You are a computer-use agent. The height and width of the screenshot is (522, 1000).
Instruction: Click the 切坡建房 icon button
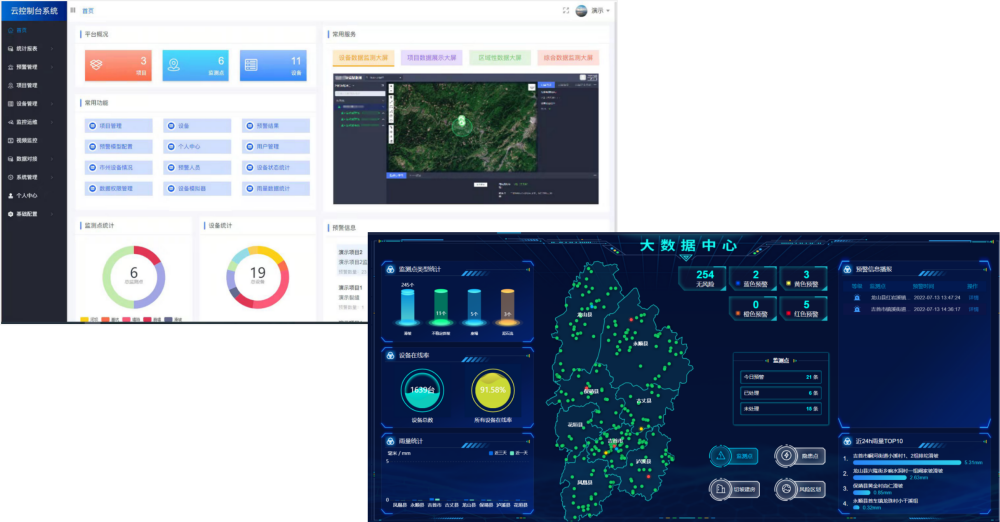coord(733,489)
